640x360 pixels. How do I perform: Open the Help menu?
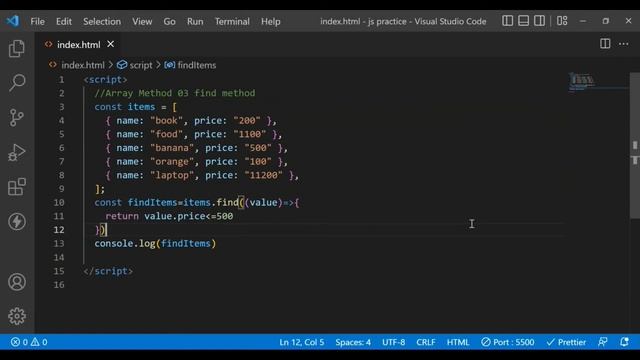pos(271,22)
